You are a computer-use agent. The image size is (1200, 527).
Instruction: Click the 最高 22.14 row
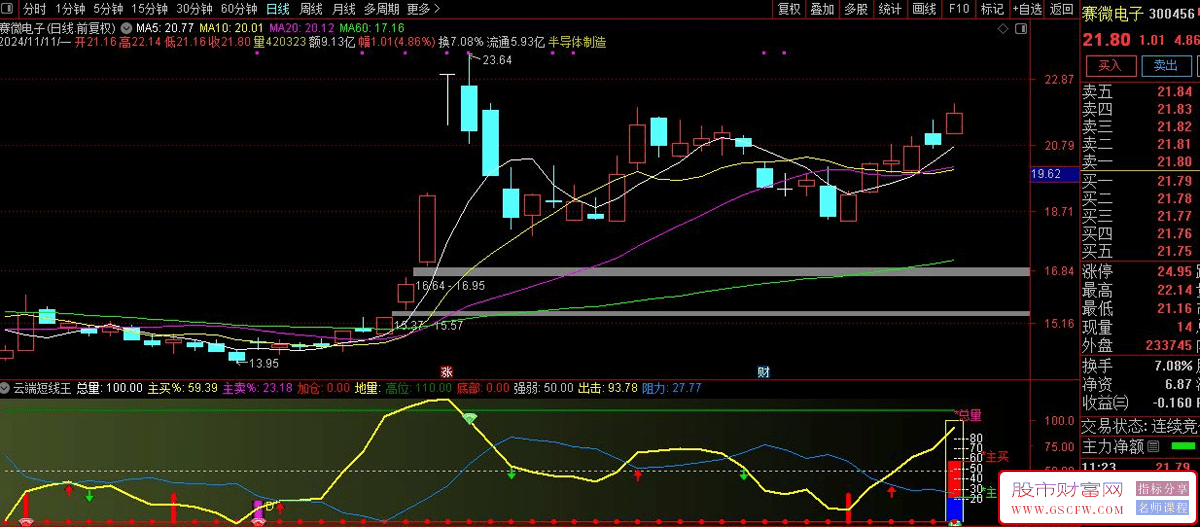click(x=1140, y=290)
